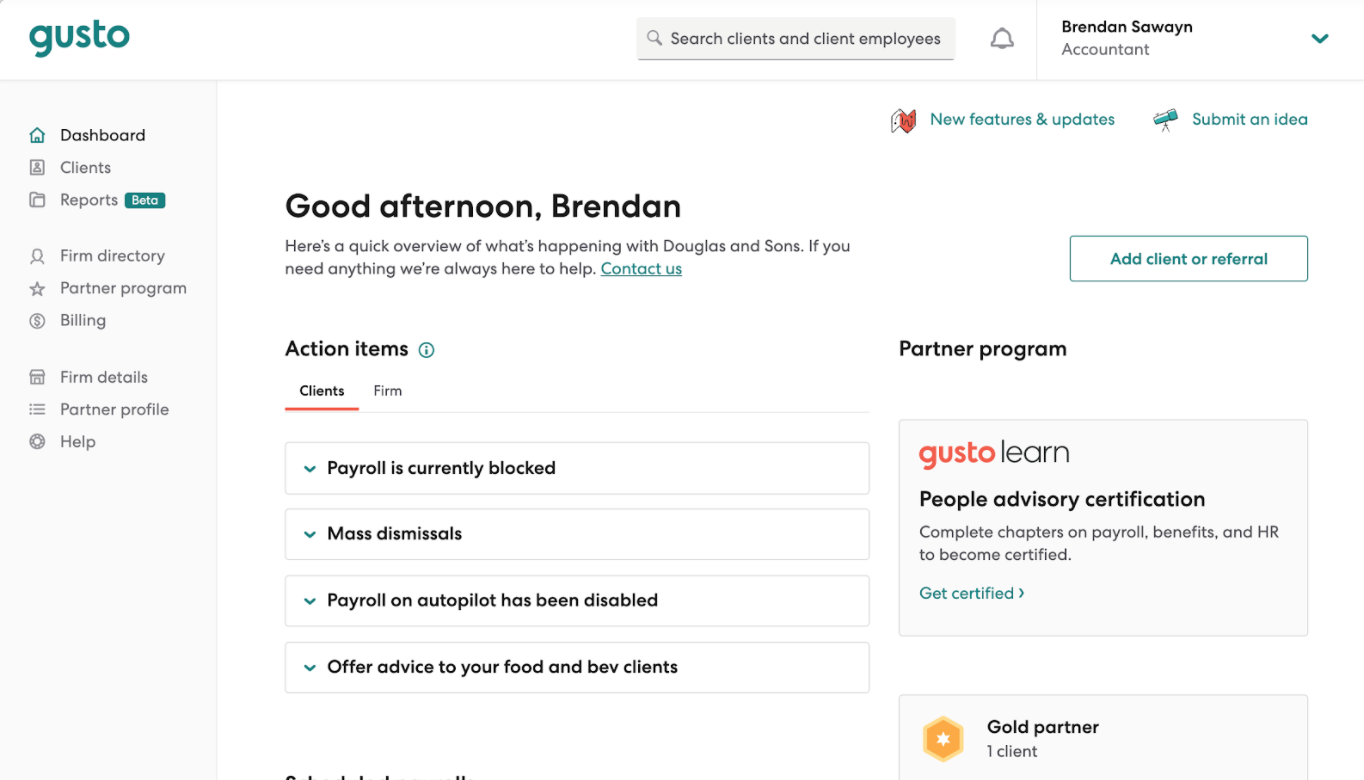Click Add client or referral button
The image size is (1364, 780).
click(x=1188, y=259)
